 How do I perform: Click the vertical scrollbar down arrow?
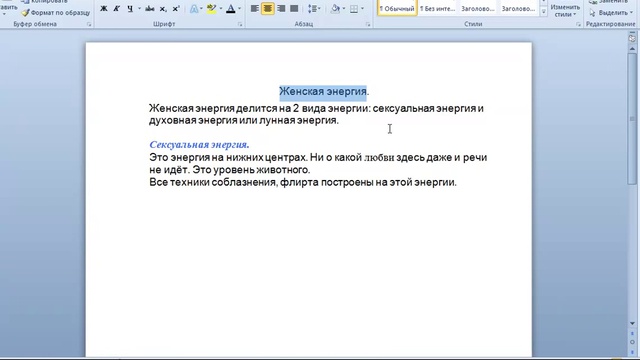point(632,323)
